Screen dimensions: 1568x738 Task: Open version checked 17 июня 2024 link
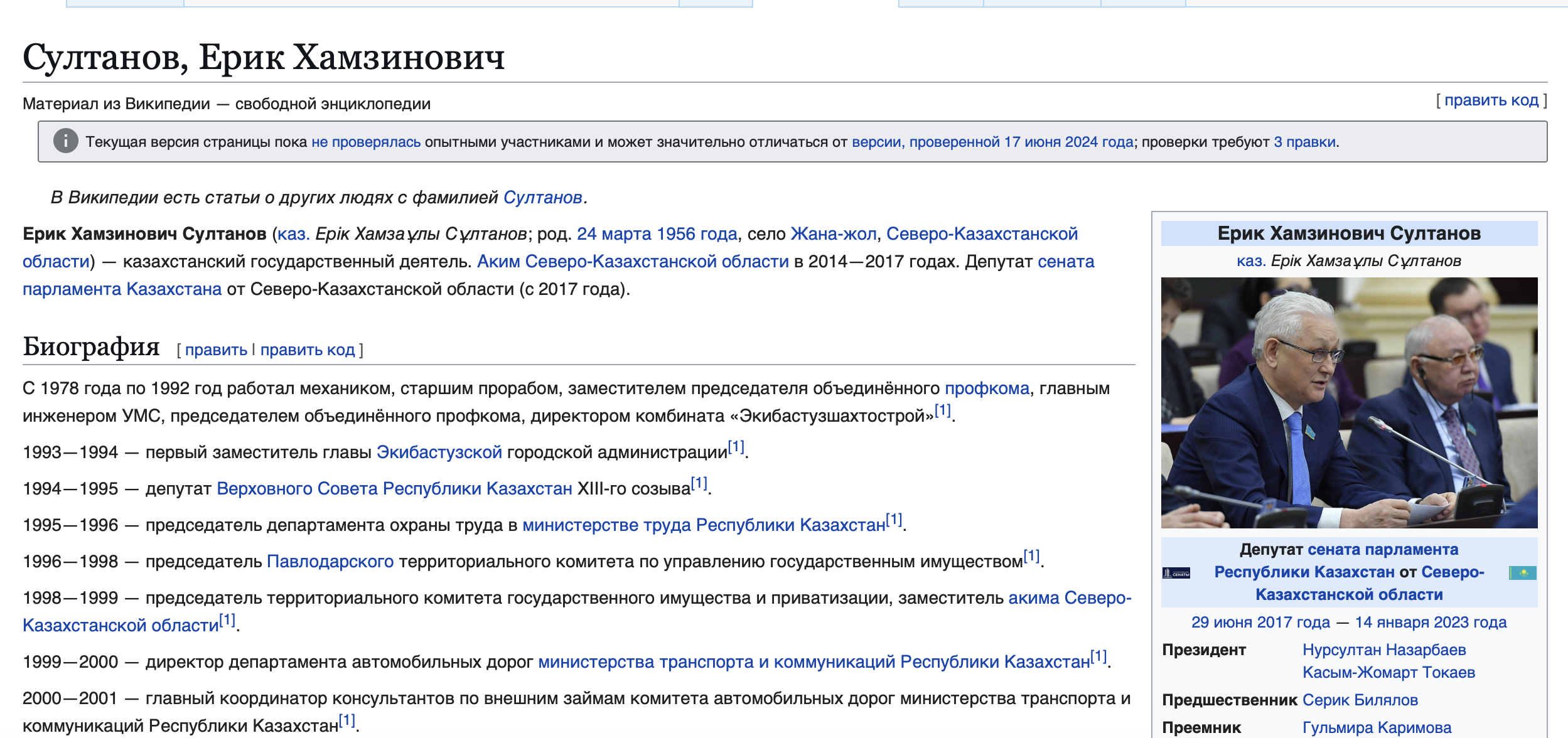point(992,142)
